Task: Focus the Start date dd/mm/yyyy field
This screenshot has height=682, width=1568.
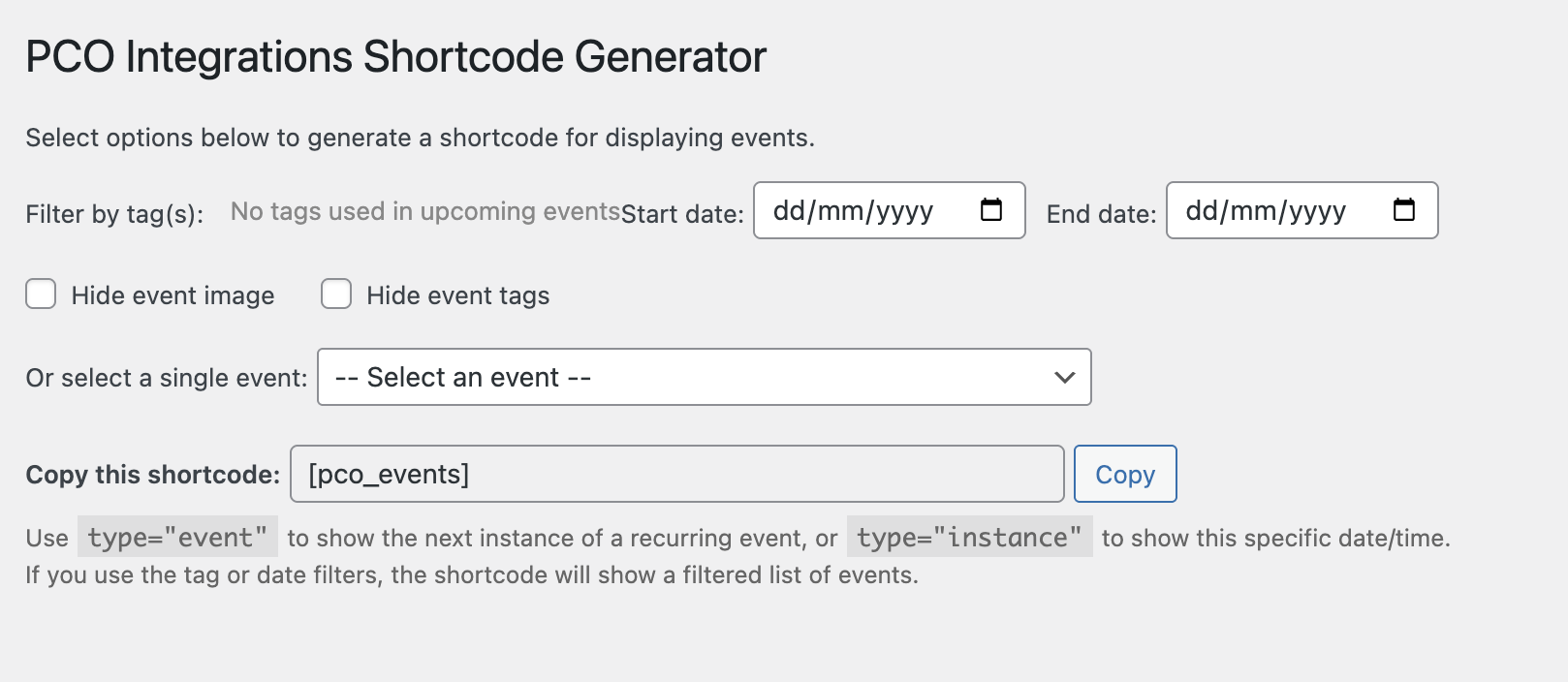Action: (x=890, y=210)
